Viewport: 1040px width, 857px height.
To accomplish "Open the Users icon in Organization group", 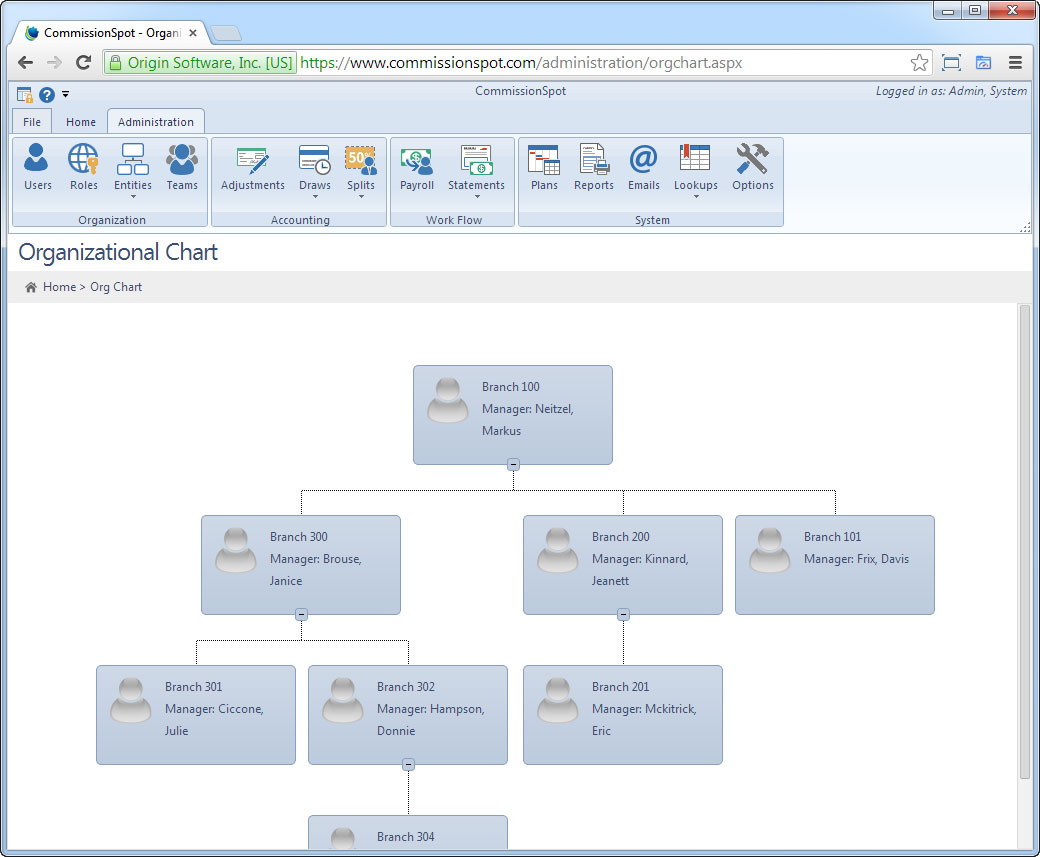I will [36, 159].
